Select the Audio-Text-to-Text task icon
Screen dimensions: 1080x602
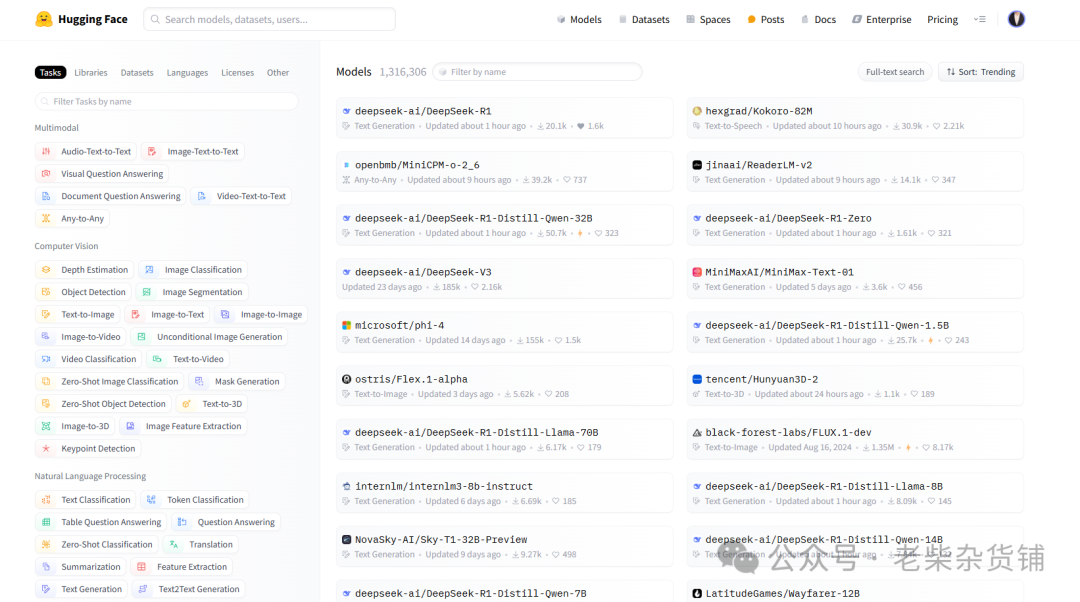click(46, 152)
